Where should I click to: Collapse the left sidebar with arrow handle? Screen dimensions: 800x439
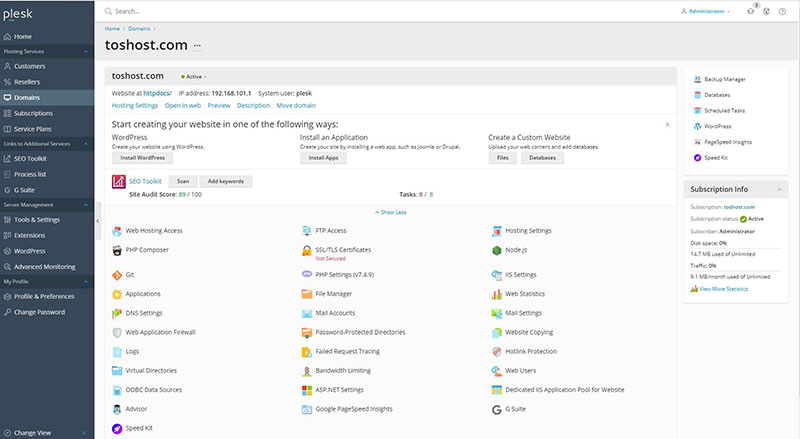97,221
